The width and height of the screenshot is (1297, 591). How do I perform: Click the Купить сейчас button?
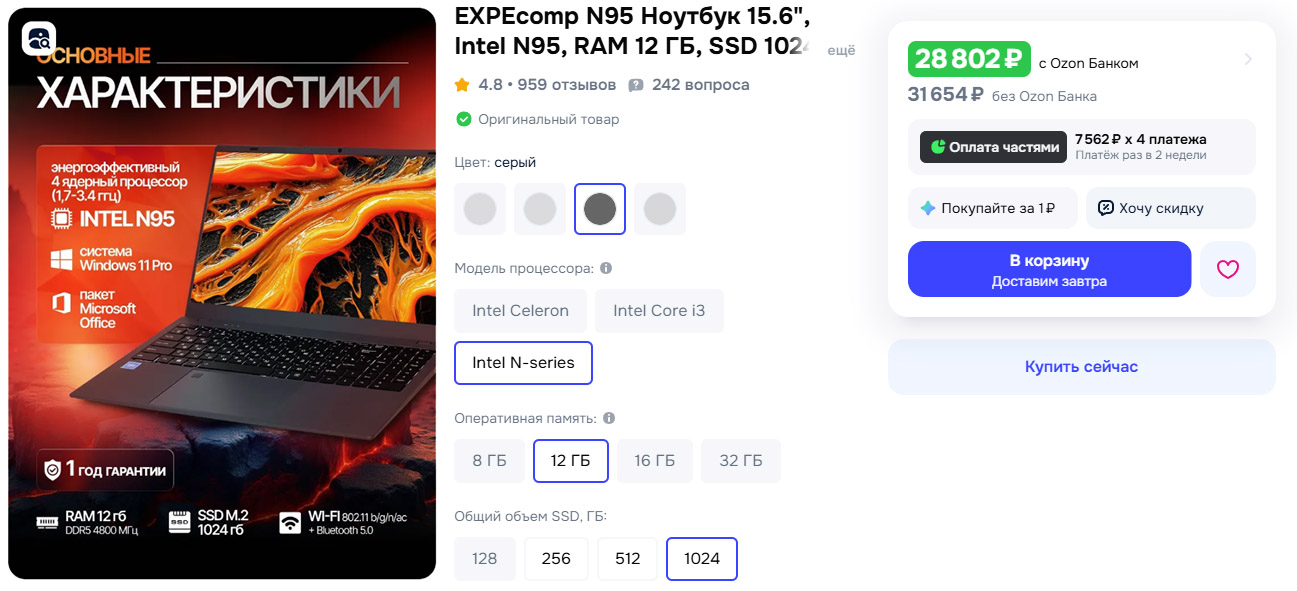point(1081,367)
